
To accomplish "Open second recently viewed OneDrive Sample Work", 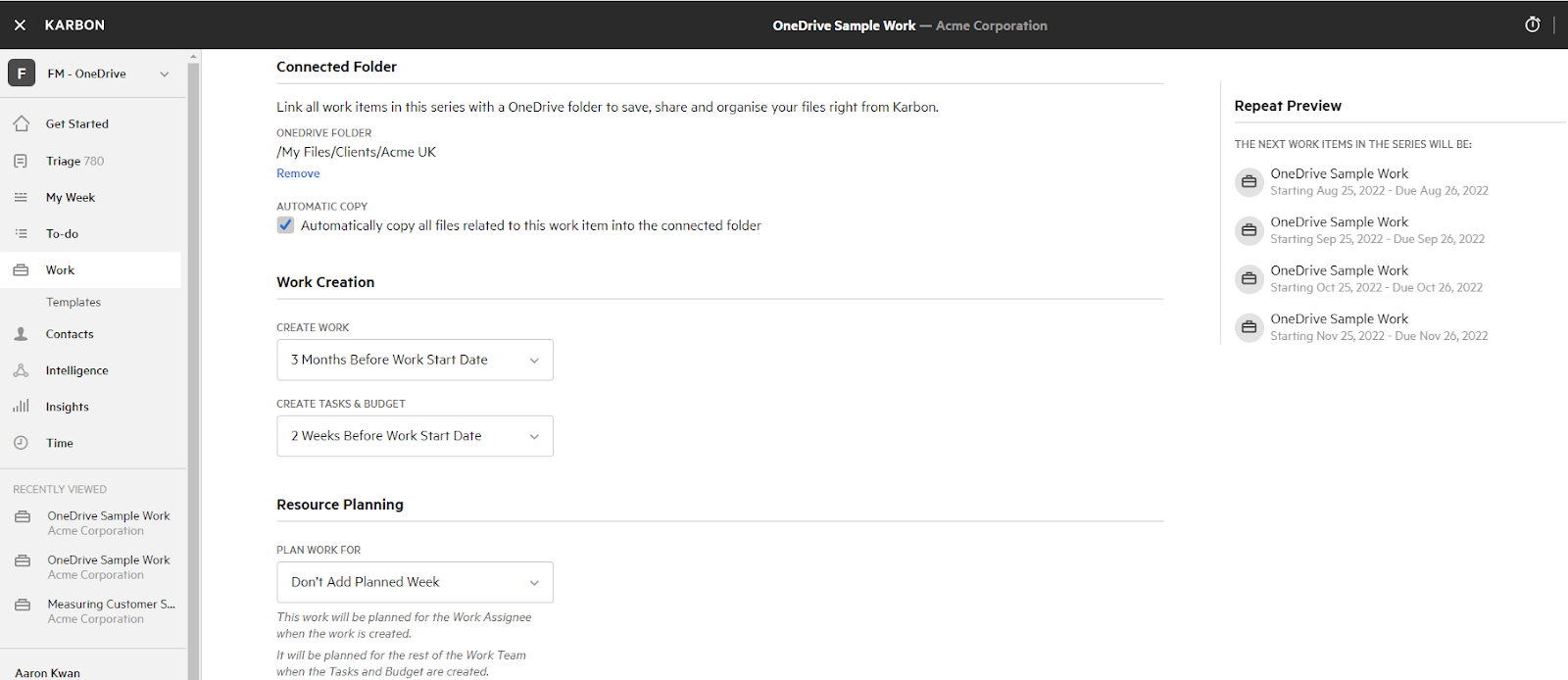I will click(109, 567).
